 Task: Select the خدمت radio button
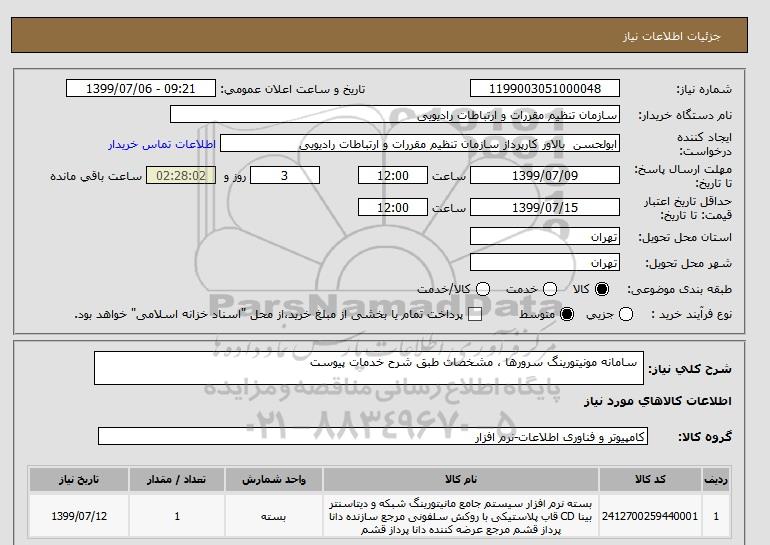tap(550, 289)
